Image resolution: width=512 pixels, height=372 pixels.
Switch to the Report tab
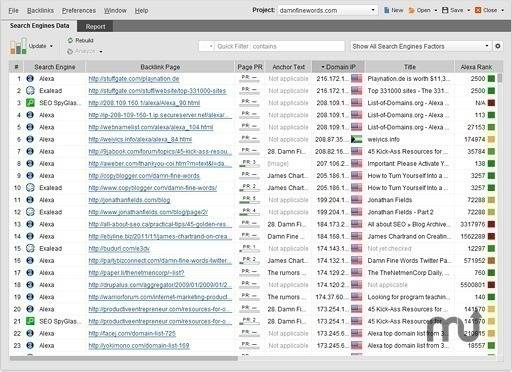(95, 27)
